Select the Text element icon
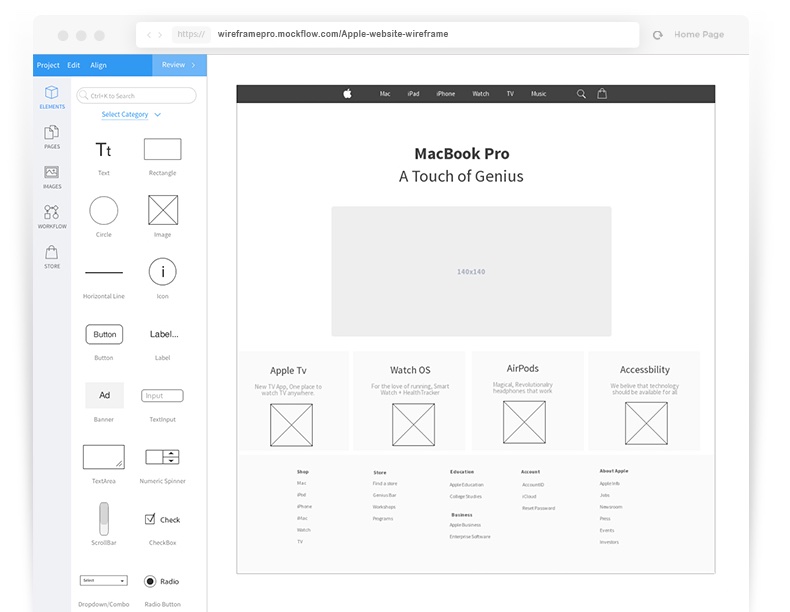The image size is (790, 612). pos(104,150)
